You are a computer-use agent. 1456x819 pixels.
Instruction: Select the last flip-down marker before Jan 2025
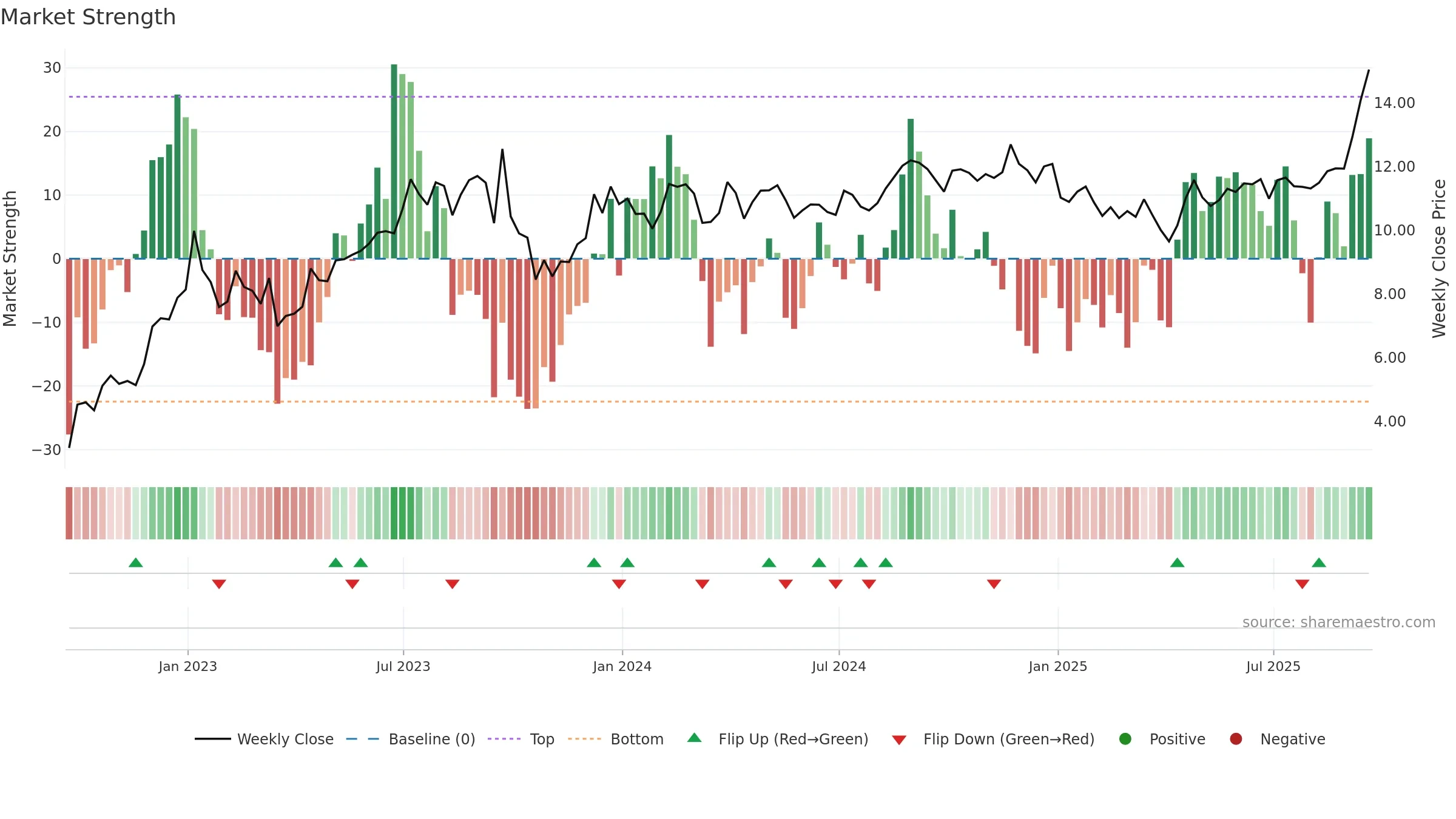point(994,584)
